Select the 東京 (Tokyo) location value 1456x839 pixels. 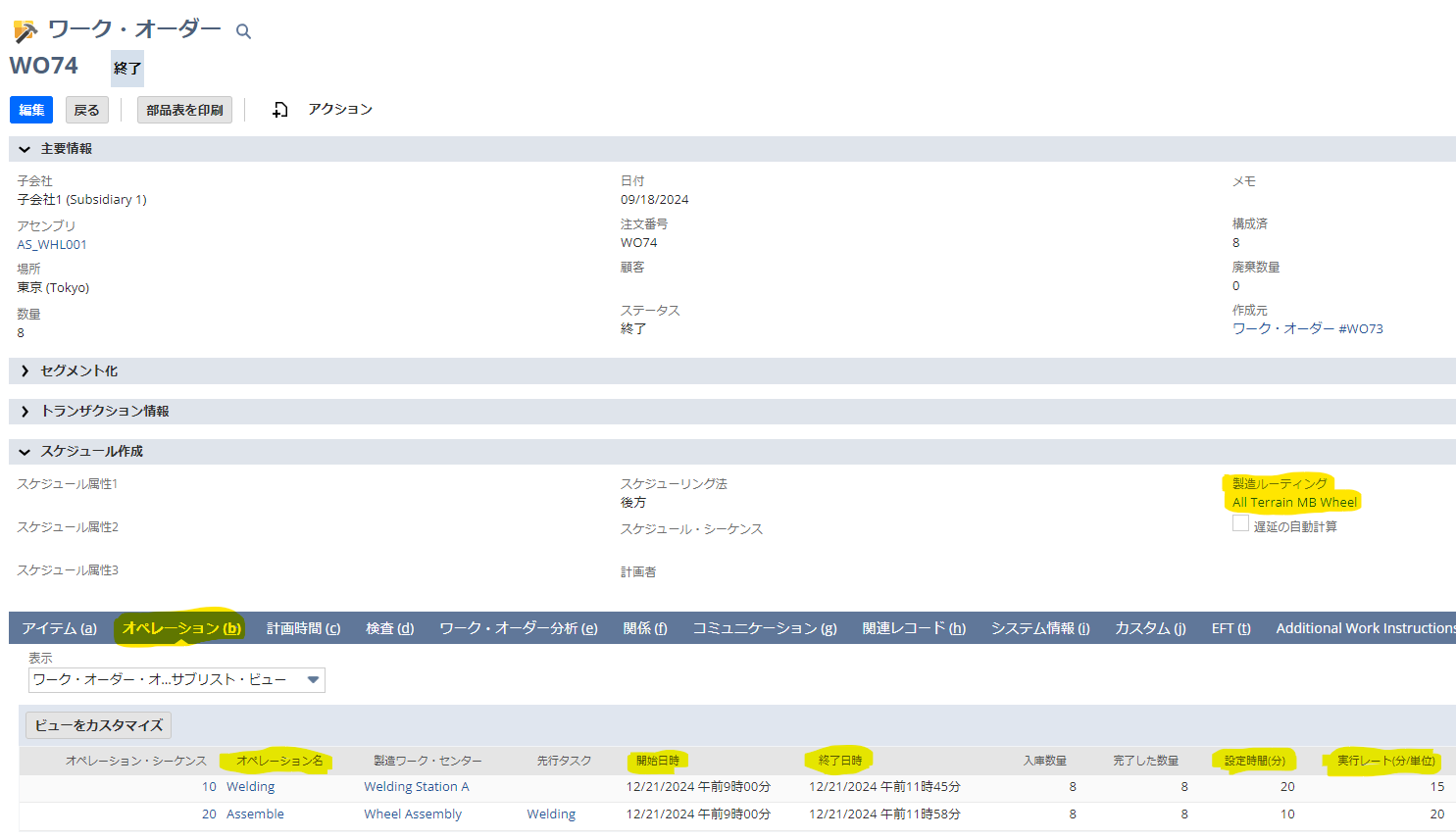click(x=53, y=288)
